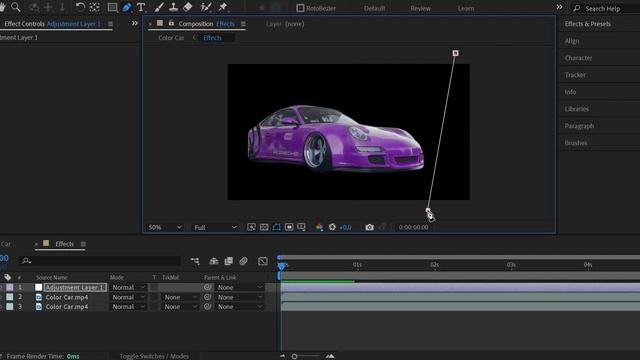Select the Pan Behind anchor point tool
Image resolution: width=640 pixels, height=360 pixels.
coord(95,7)
